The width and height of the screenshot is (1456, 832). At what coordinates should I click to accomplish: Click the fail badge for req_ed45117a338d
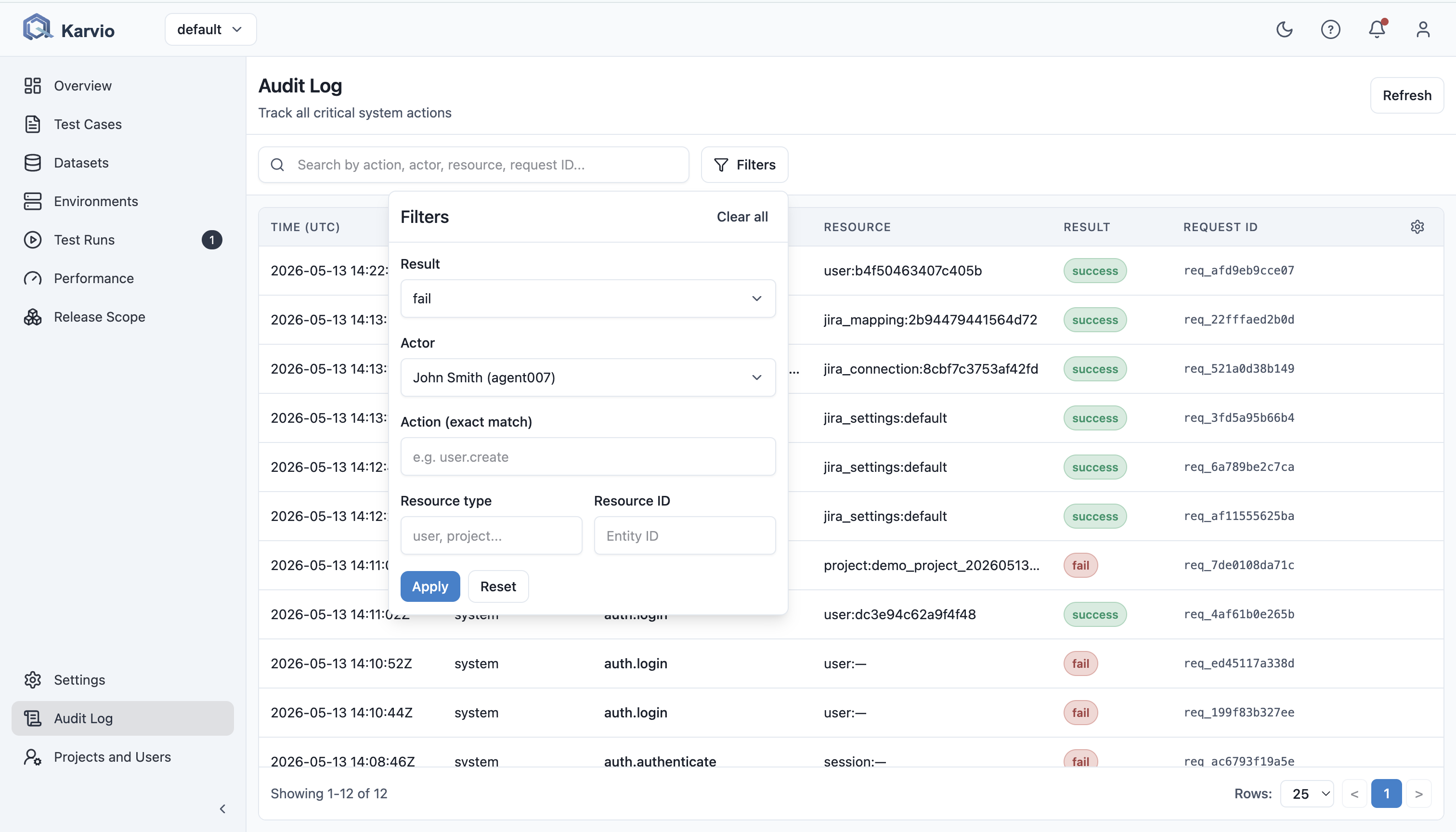[1080, 663]
